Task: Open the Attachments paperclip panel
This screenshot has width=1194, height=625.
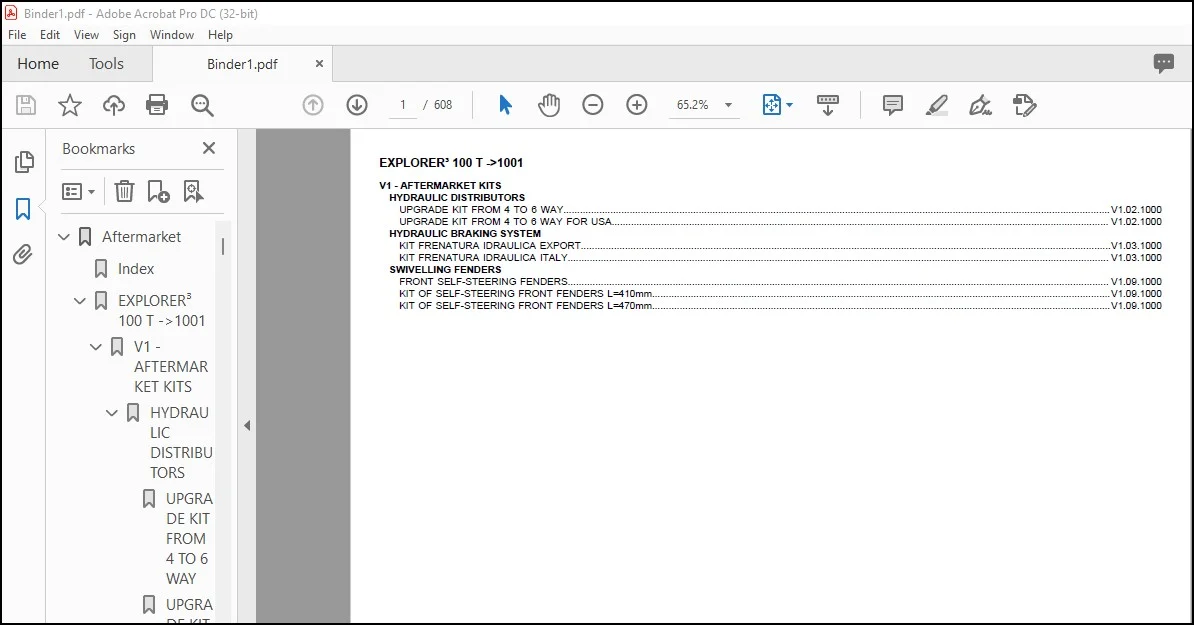Action: (x=23, y=254)
